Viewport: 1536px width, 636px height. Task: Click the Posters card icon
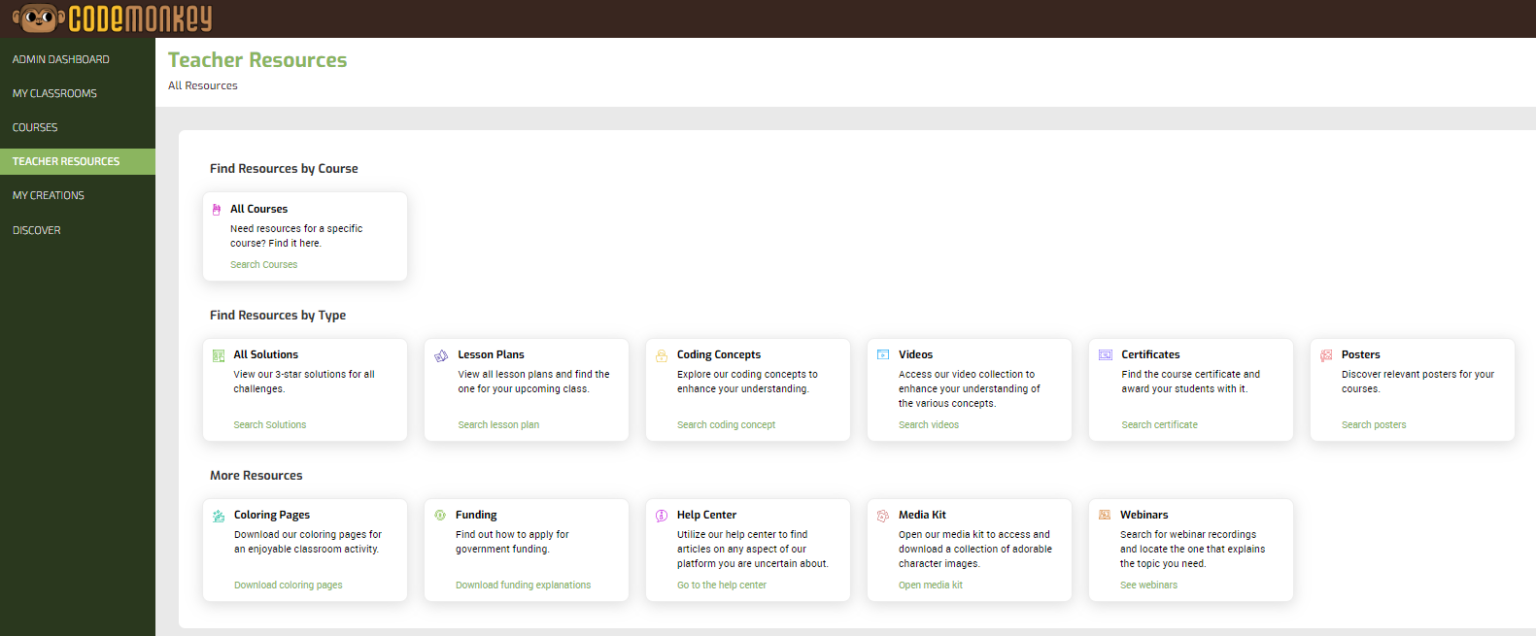tap(1326, 354)
